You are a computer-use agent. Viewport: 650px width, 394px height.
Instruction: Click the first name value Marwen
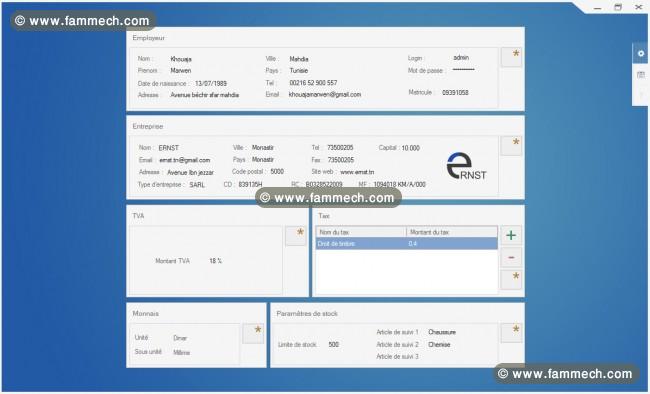[x=181, y=71]
